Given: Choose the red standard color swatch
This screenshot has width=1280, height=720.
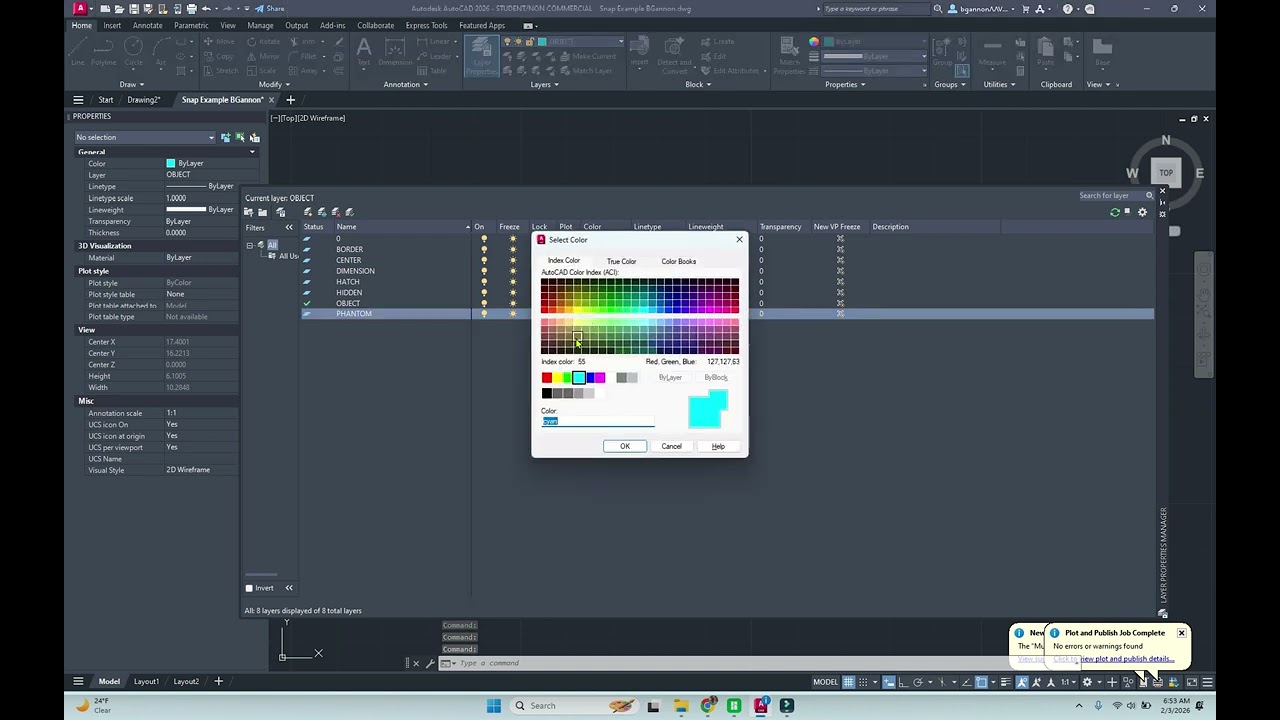Looking at the screenshot, I should coord(547,378).
